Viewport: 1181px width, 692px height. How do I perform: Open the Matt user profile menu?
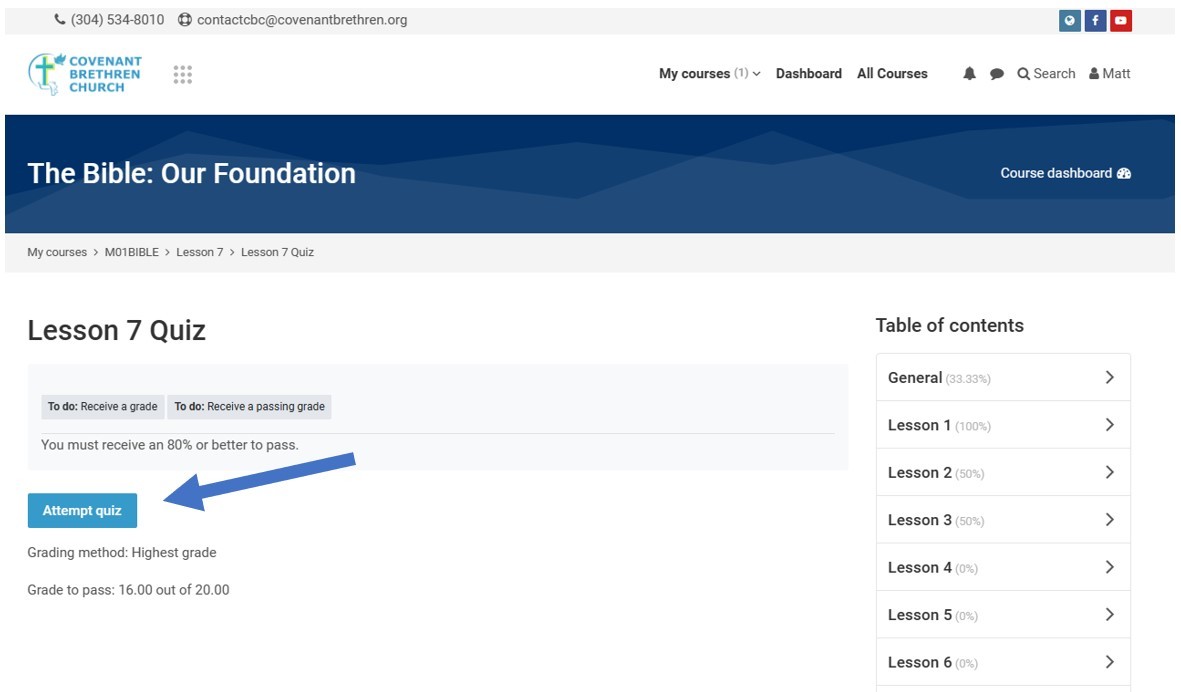pos(1109,73)
